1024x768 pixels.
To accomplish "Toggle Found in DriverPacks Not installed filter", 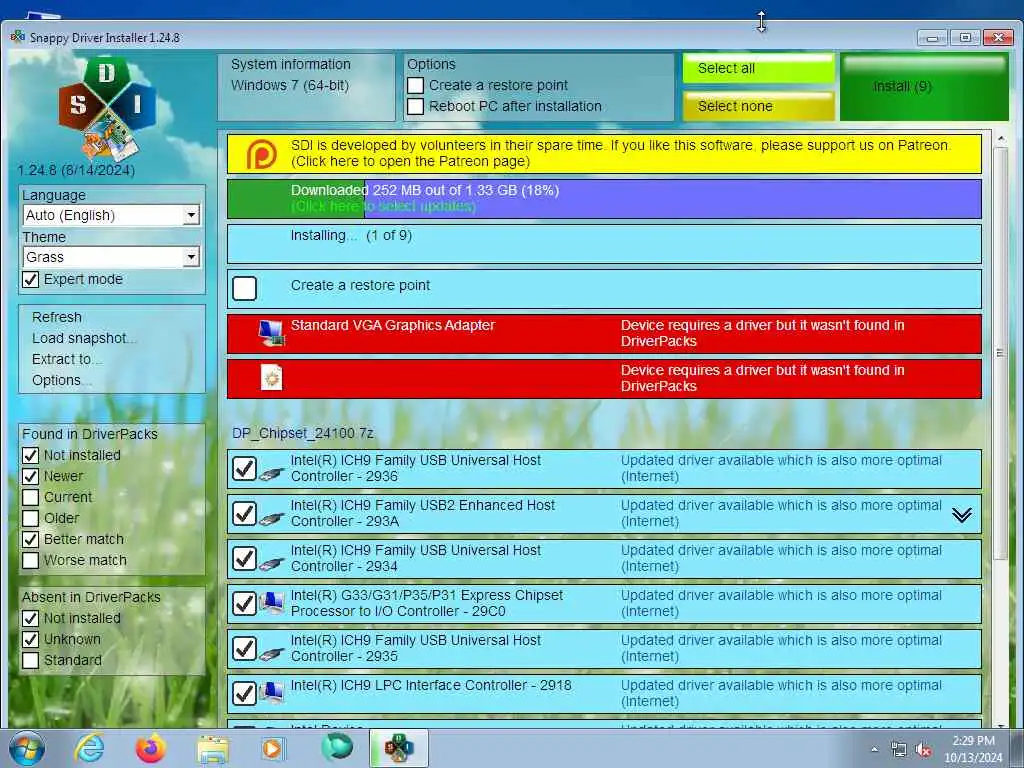I will (31, 455).
